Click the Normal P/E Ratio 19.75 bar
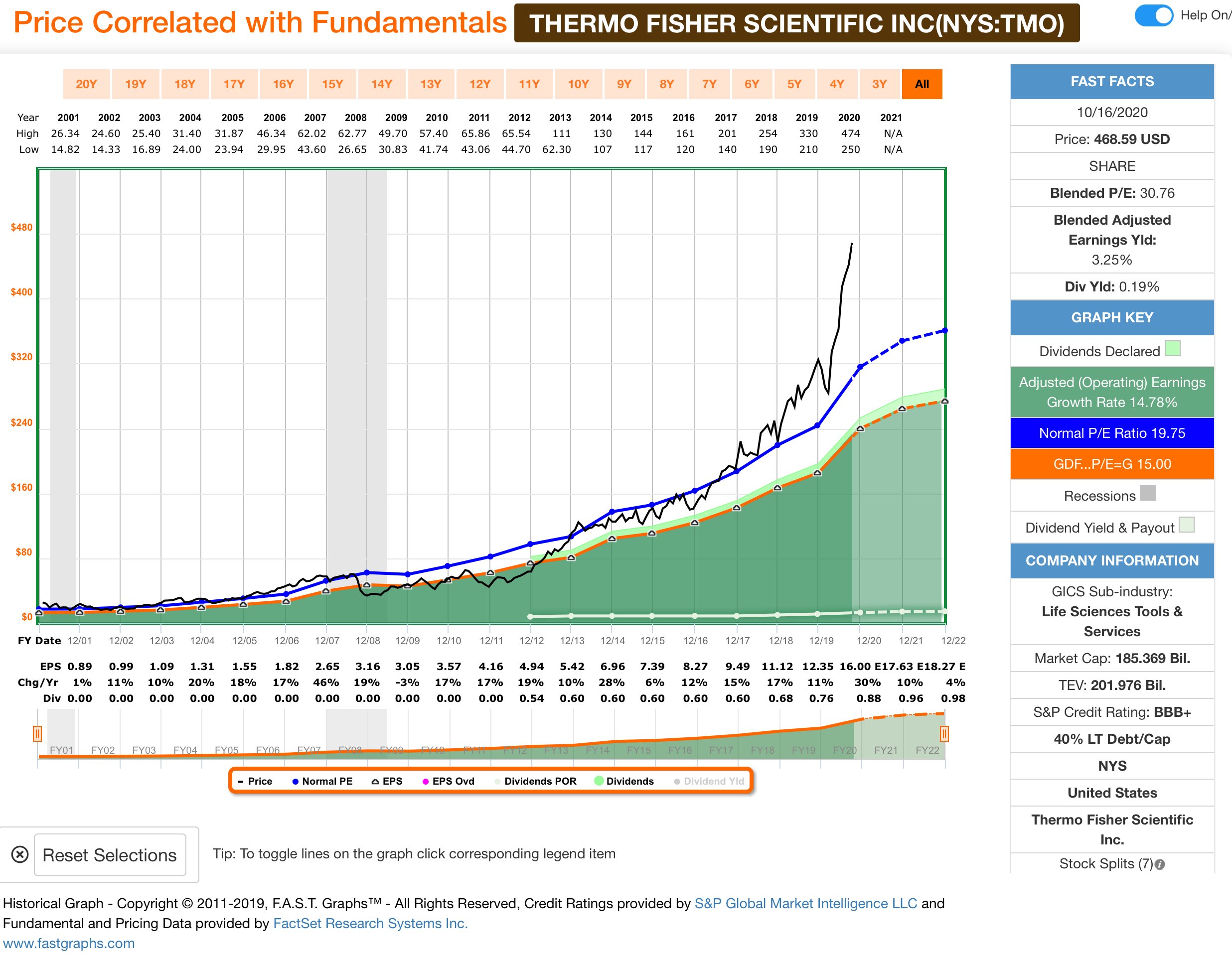The image size is (1232, 960). [1111, 433]
